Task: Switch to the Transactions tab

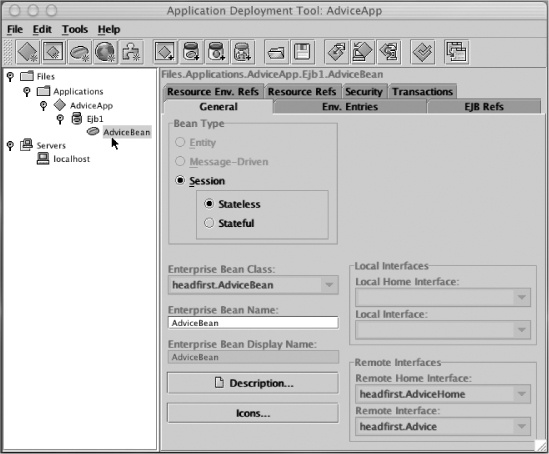Action: tap(423, 91)
